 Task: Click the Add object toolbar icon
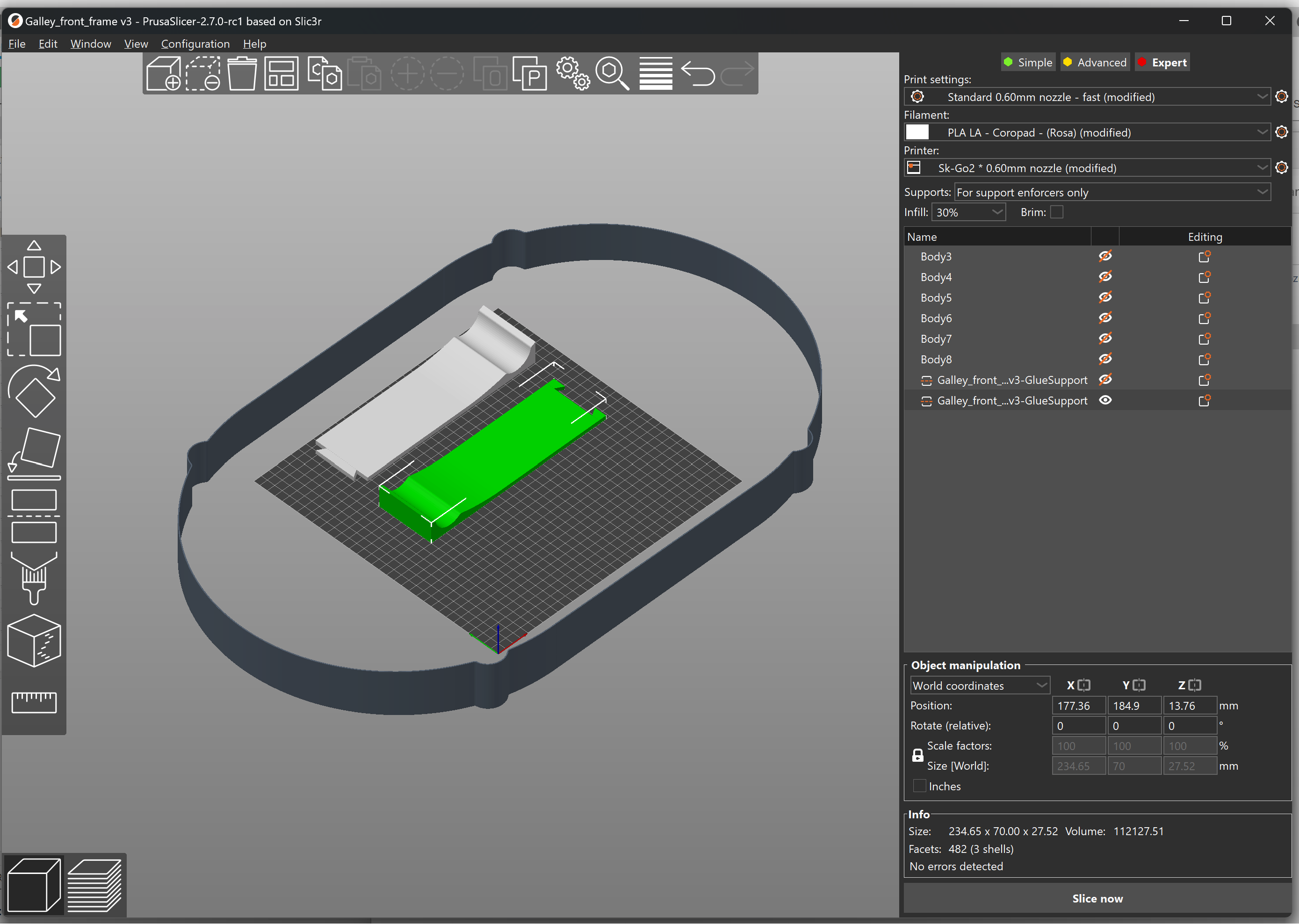[163, 73]
